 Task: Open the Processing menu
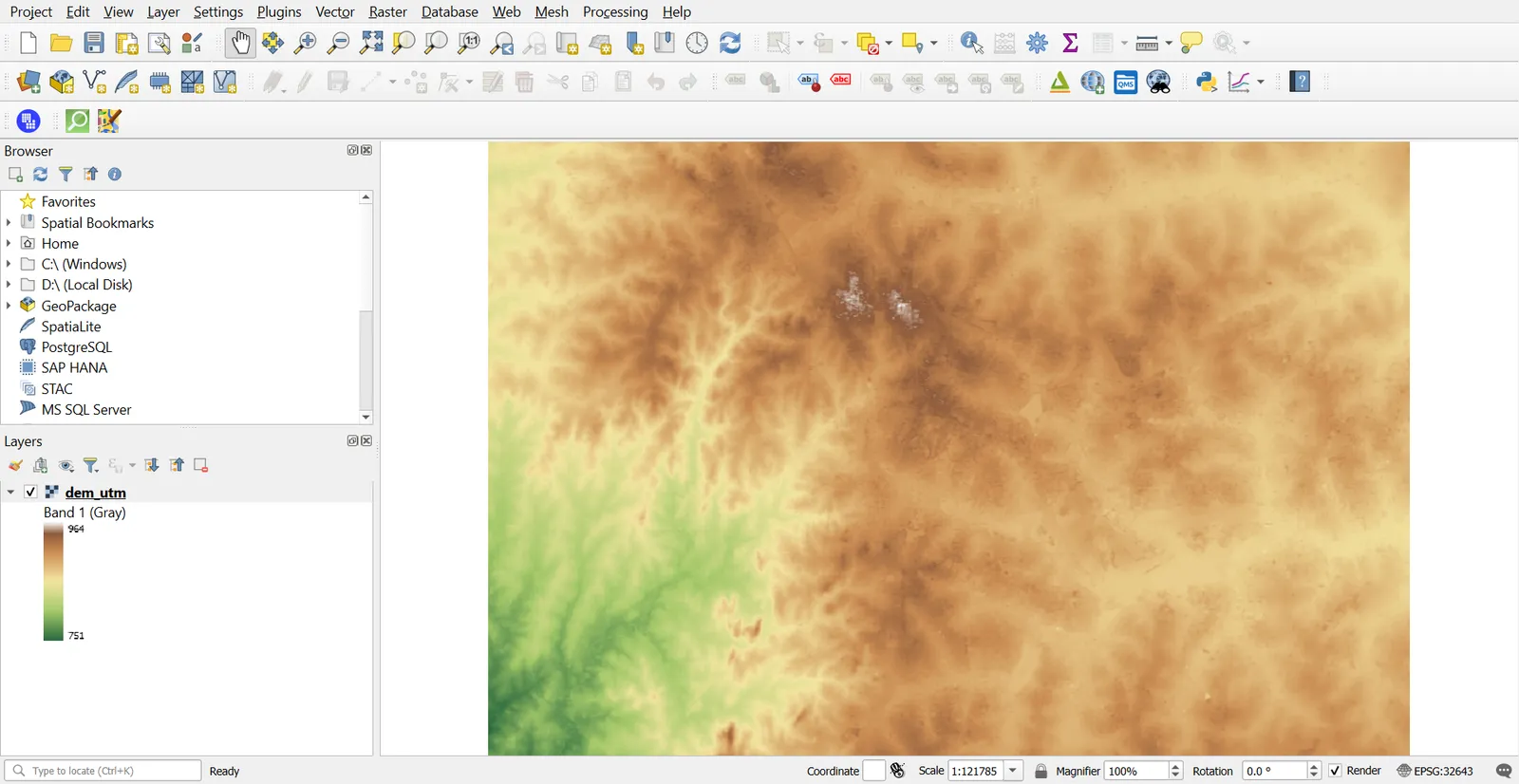click(615, 11)
